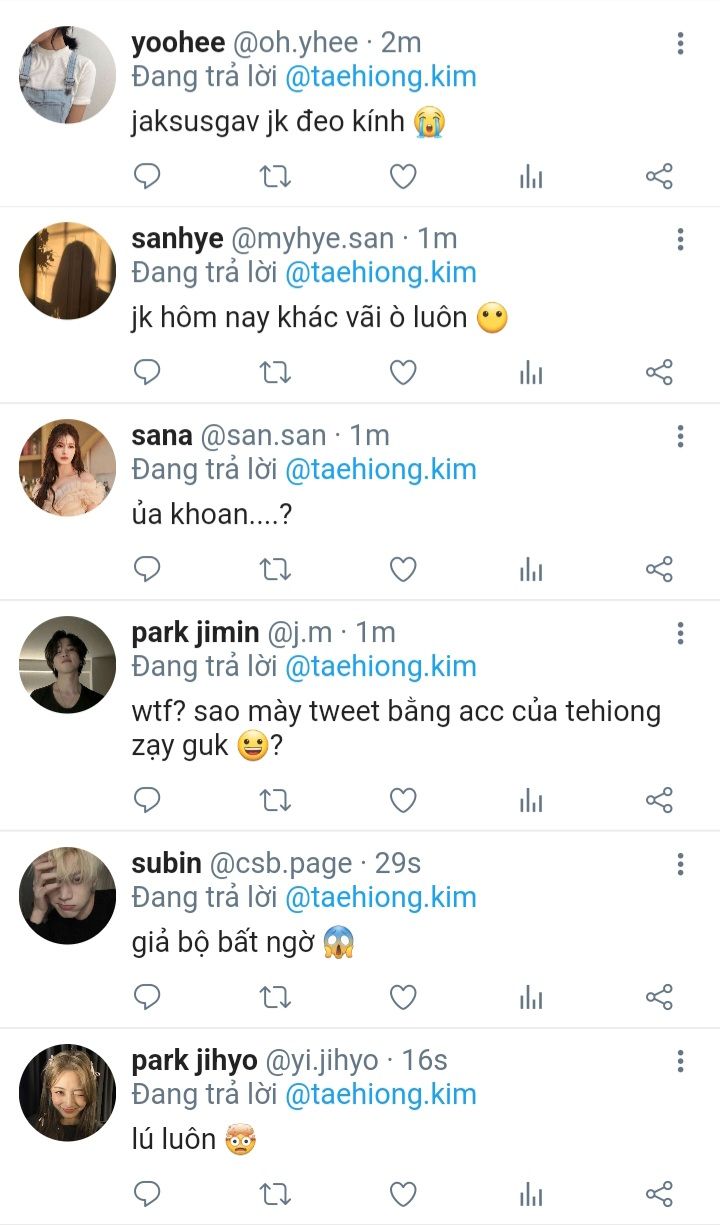This screenshot has height=1225, width=720.
Task: Open three-dot menu on park jimin's tweet
Action: click(680, 633)
